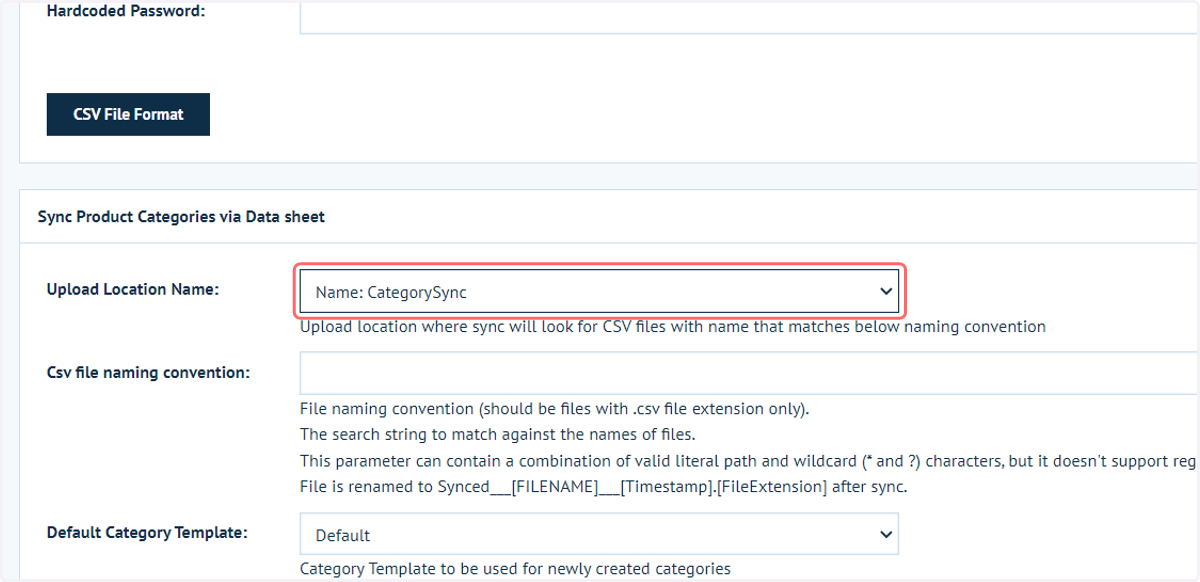This screenshot has height=582, width=1200.
Task: Click the 'Upload Location Name:' label
Action: point(133,289)
